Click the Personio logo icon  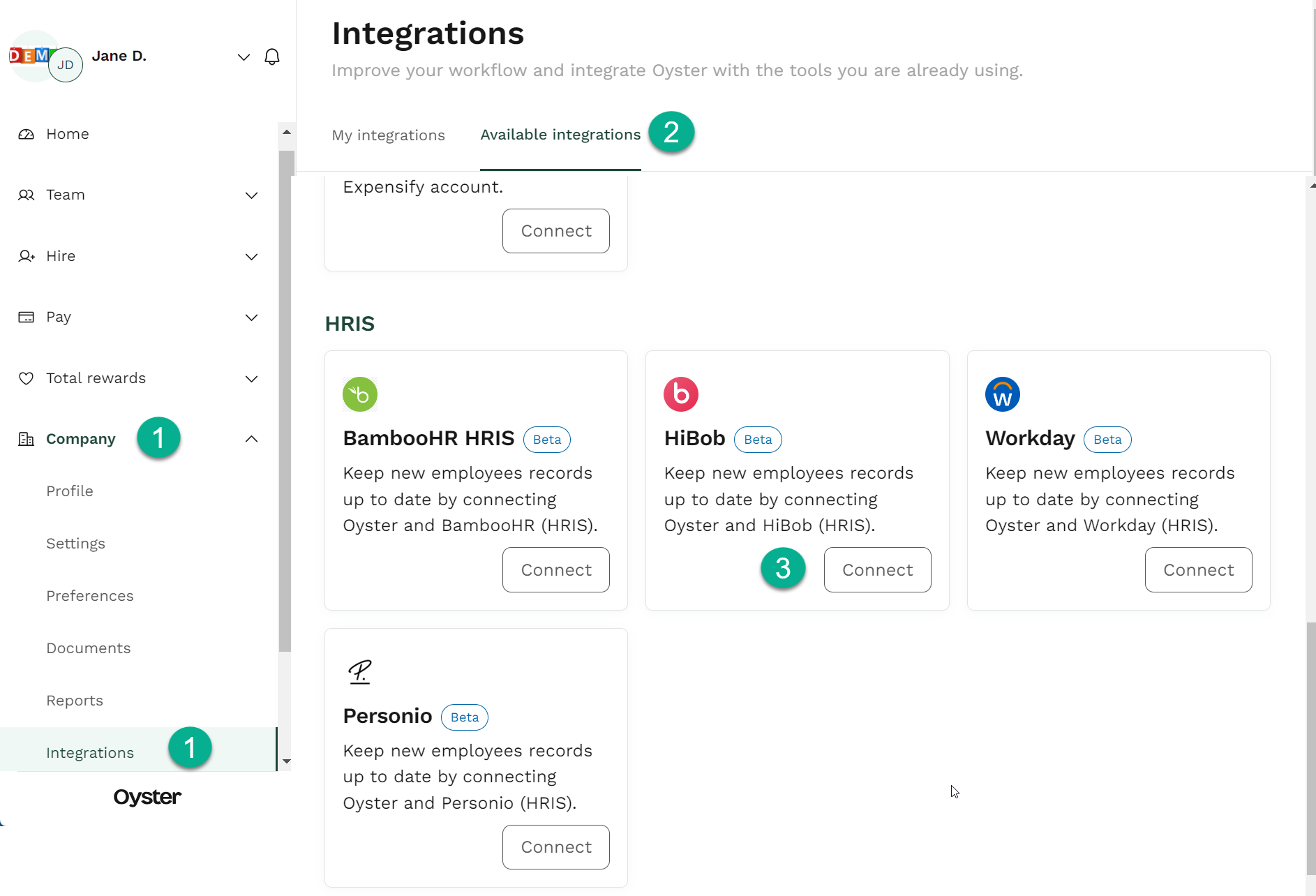360,672
